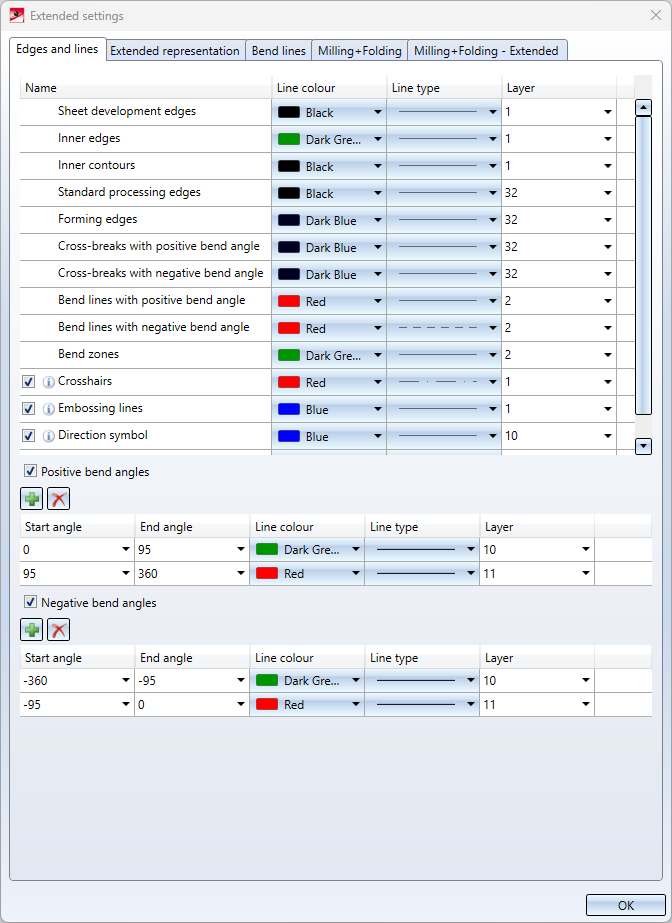Open line type dropdown for Crosshairs
This screenshot has width=672, height=923.
493,383
